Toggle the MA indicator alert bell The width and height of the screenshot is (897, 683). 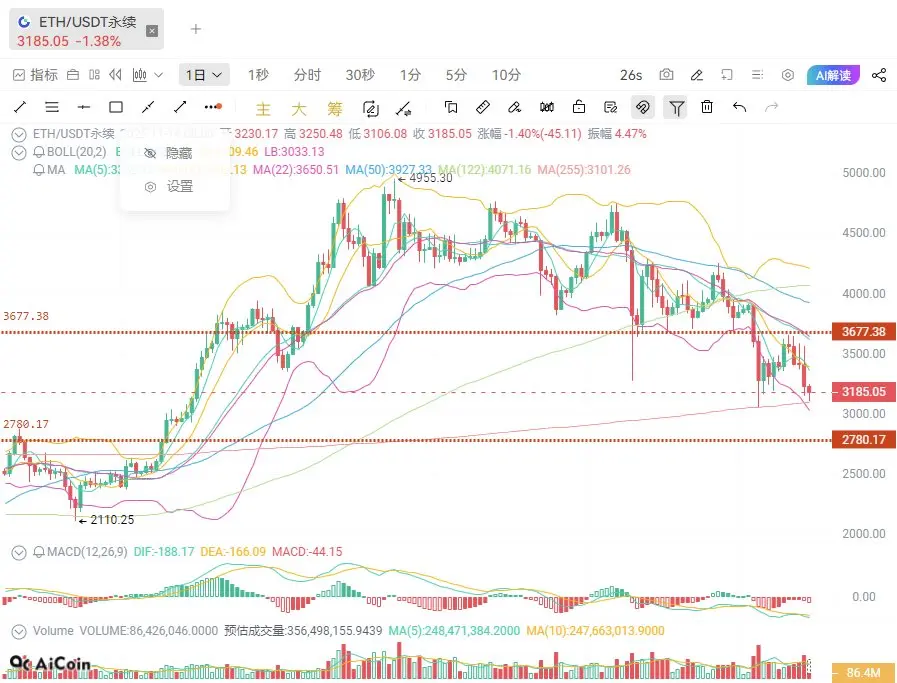[39, 170]
